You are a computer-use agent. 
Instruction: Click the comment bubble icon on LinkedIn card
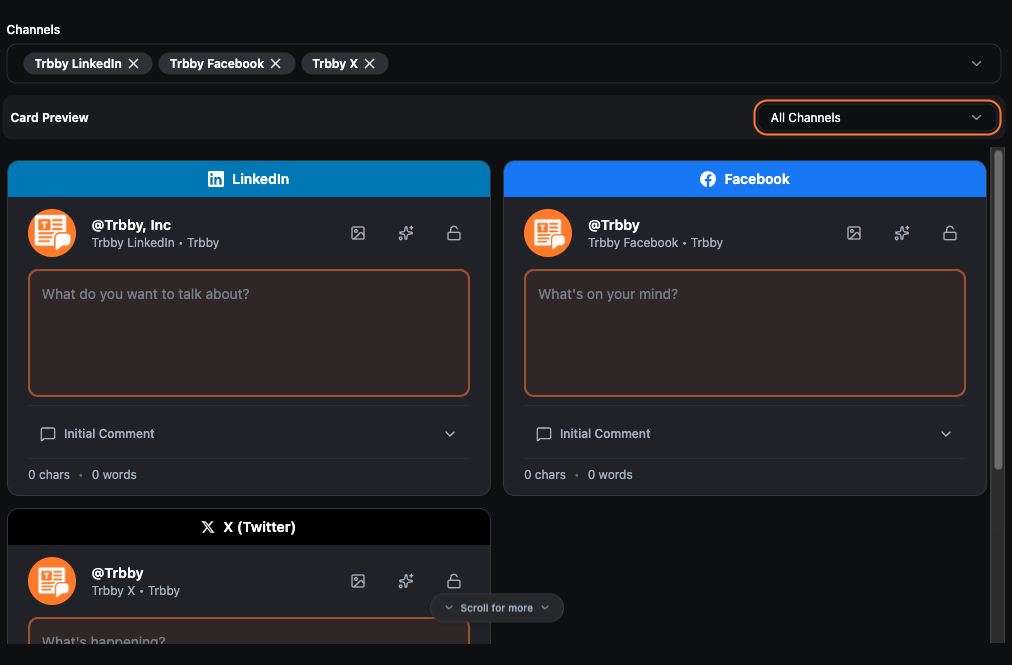point(48,434)
